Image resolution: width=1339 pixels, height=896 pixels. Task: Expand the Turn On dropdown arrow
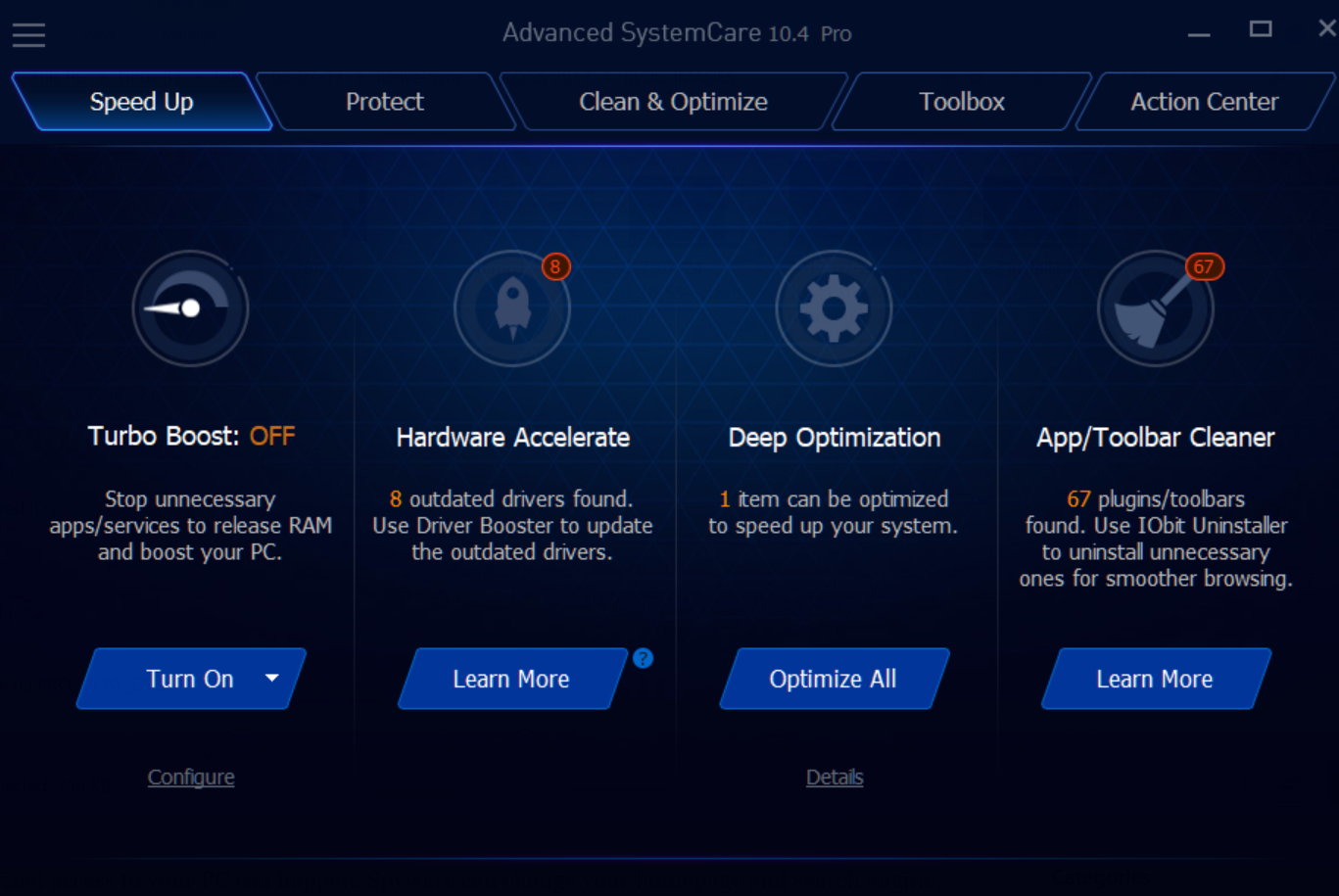pyautogui.click(x=272, y=678)
